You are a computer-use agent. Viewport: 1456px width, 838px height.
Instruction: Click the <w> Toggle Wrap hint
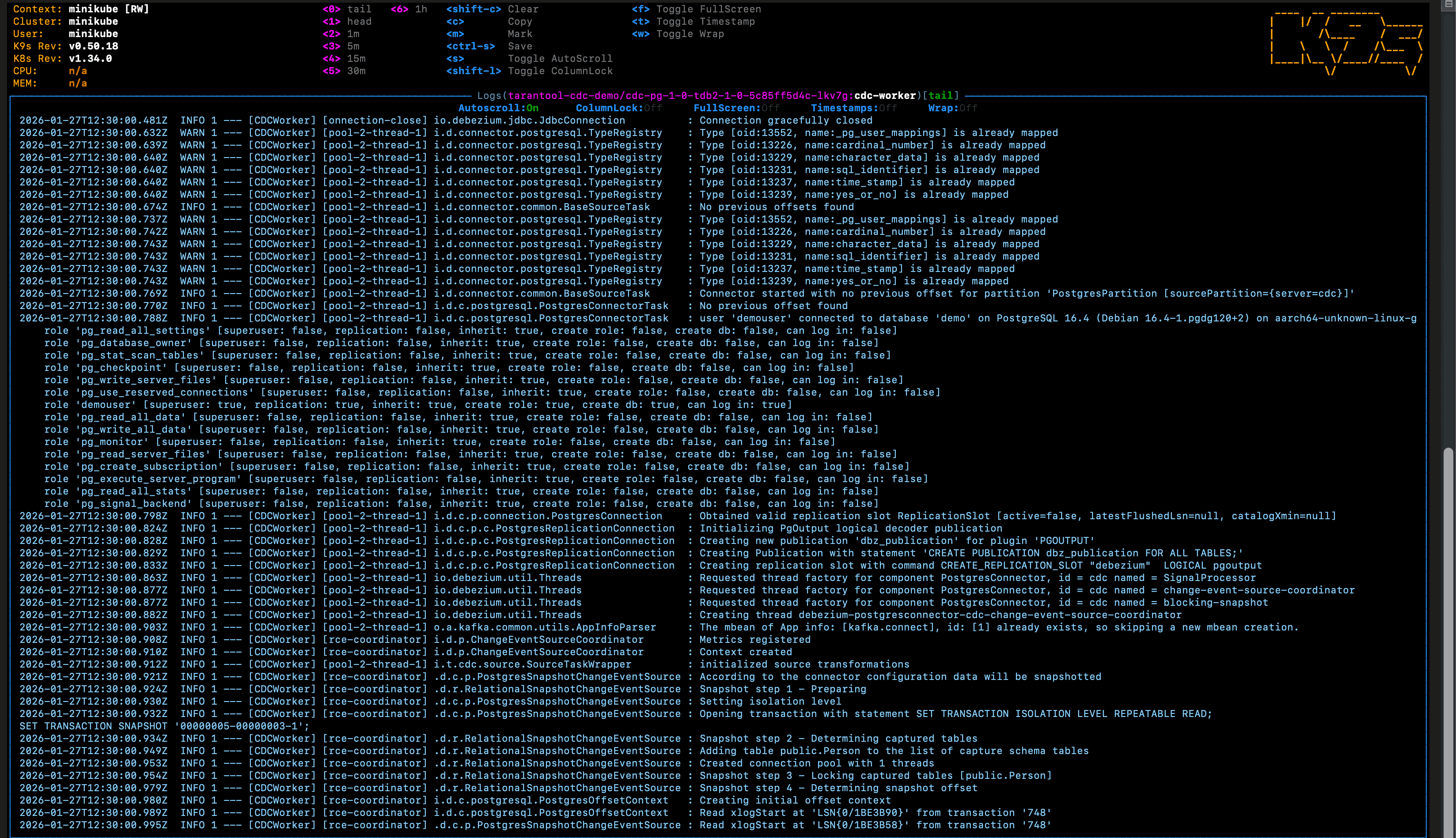click(x=678, y=34)
